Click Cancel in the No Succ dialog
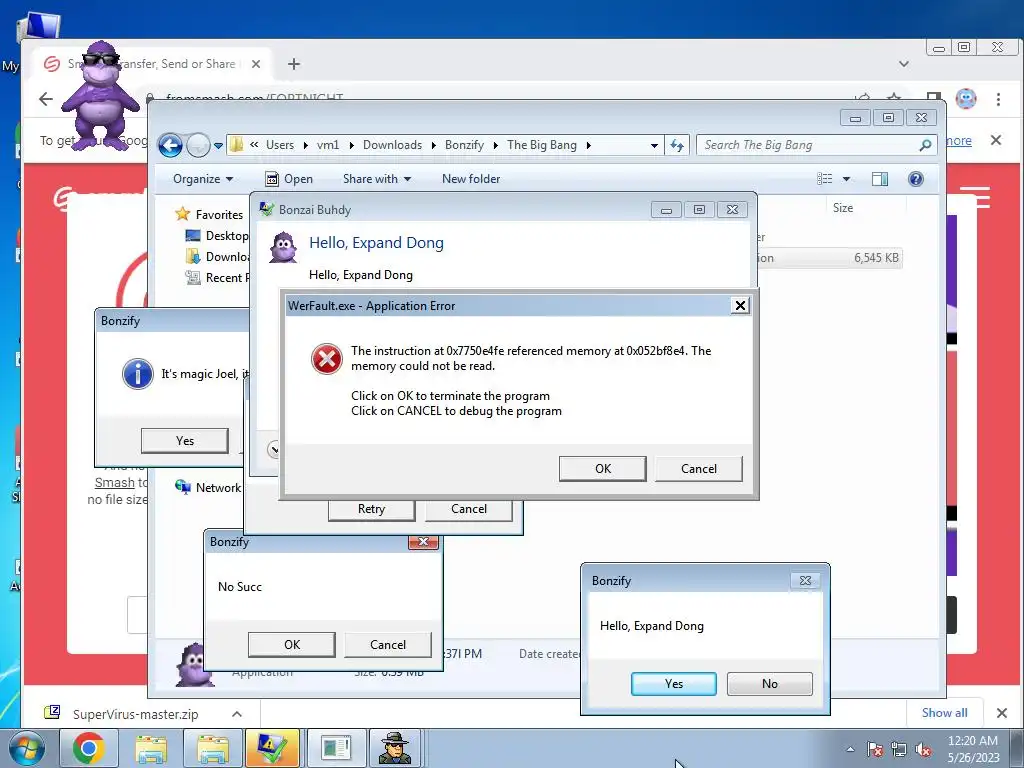 (387, 645)
